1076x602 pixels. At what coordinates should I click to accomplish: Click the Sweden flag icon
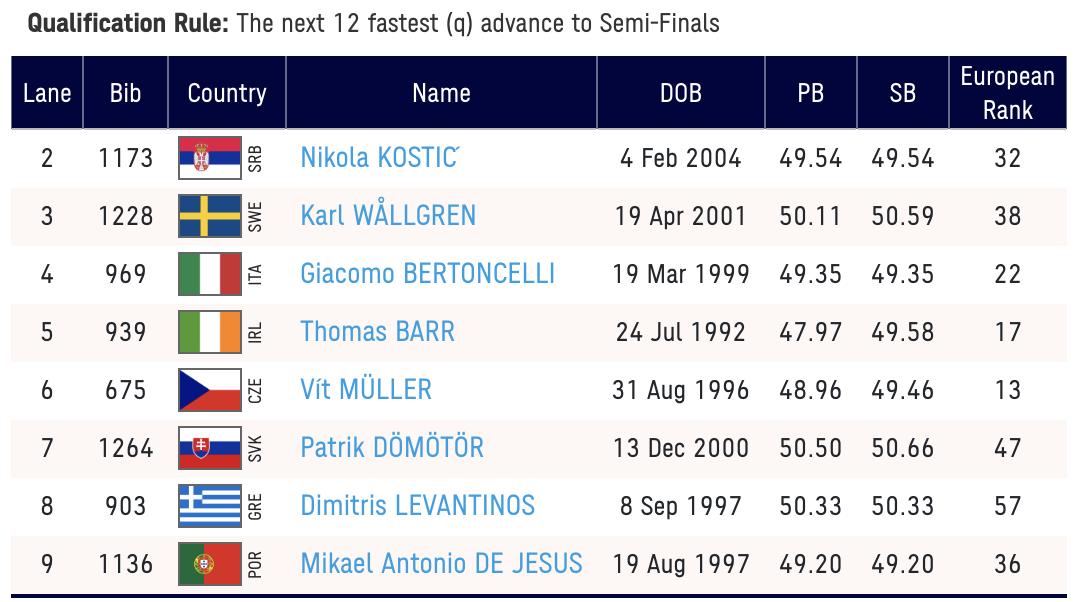click(209, 216)
